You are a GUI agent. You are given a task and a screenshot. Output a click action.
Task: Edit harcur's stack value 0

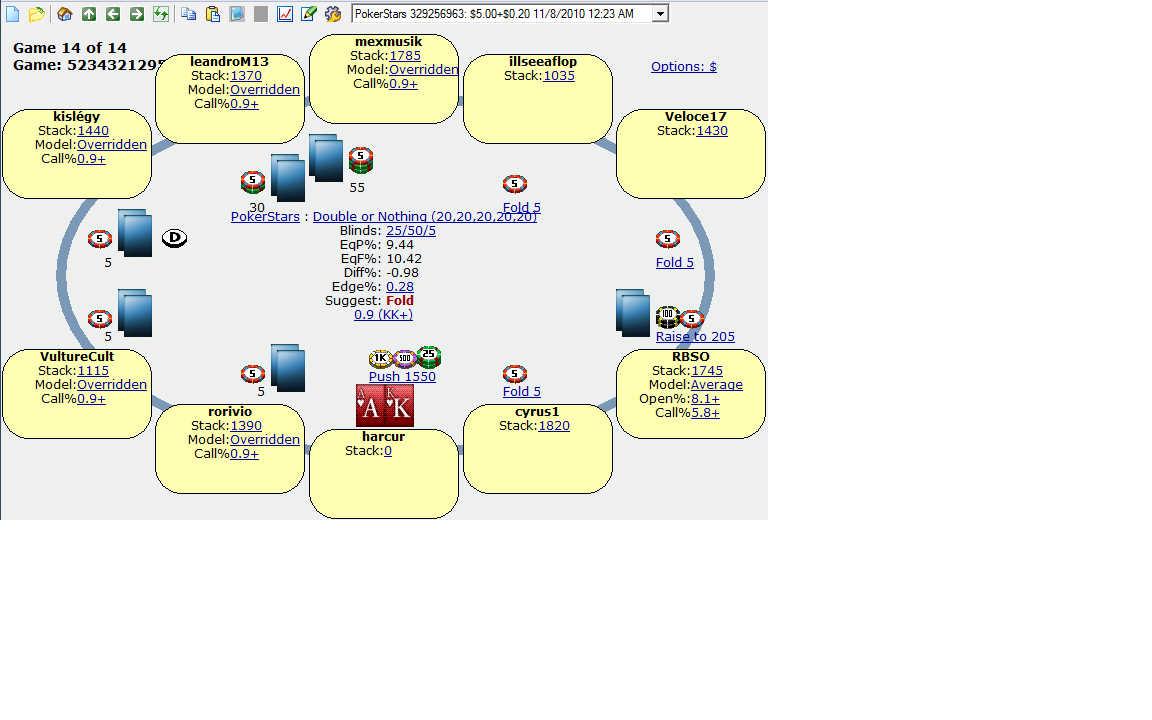[388, 451]
